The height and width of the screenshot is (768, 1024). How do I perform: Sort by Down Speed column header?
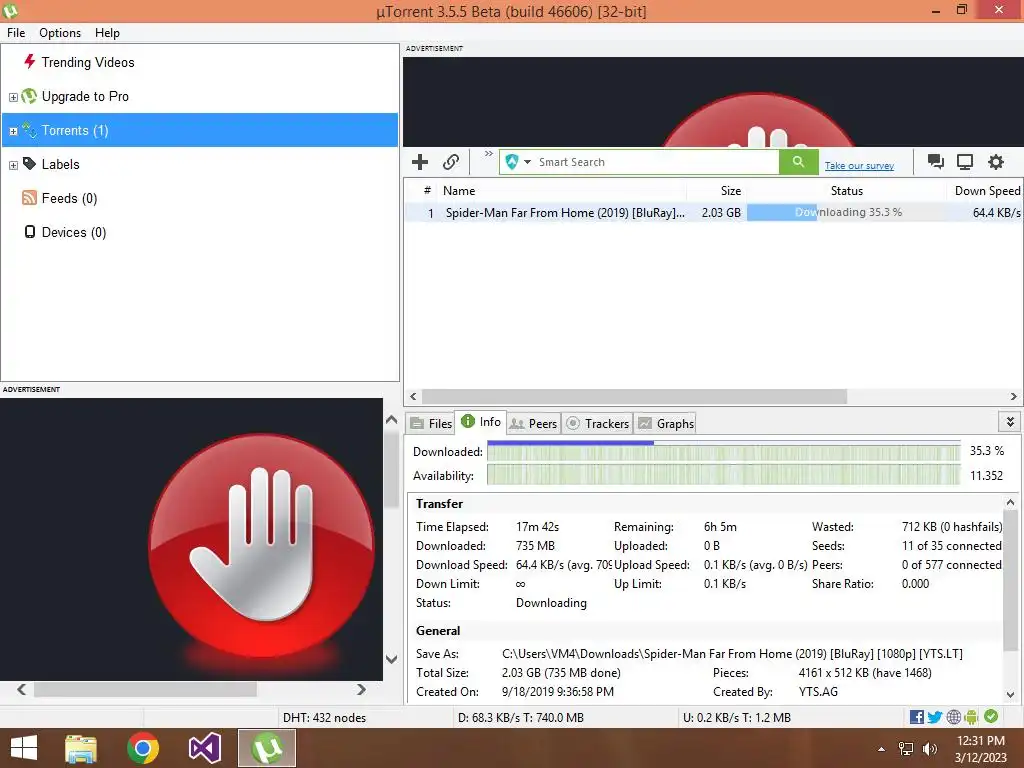(x=987, y=191)
